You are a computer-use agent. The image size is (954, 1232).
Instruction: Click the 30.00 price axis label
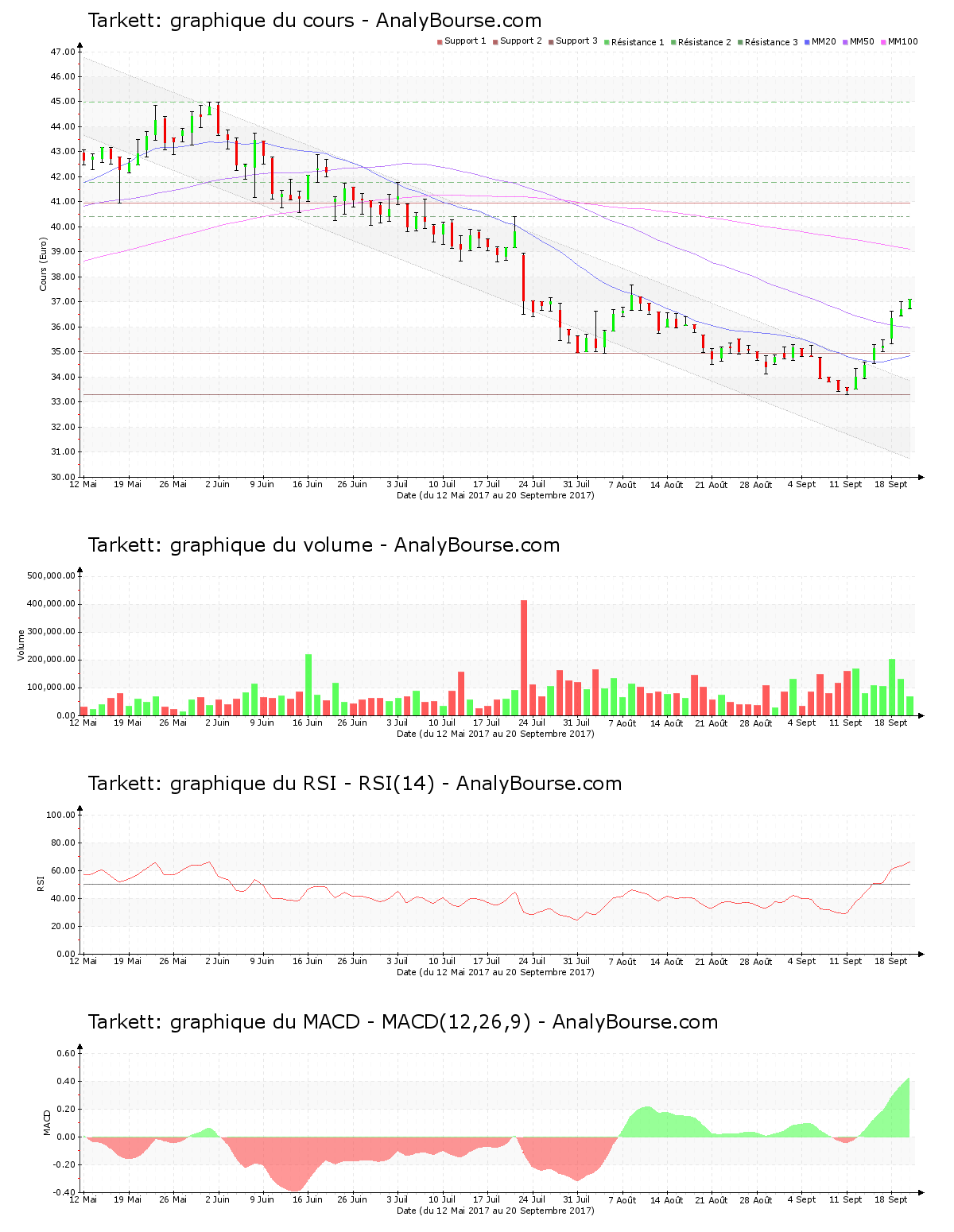point(63,477)
